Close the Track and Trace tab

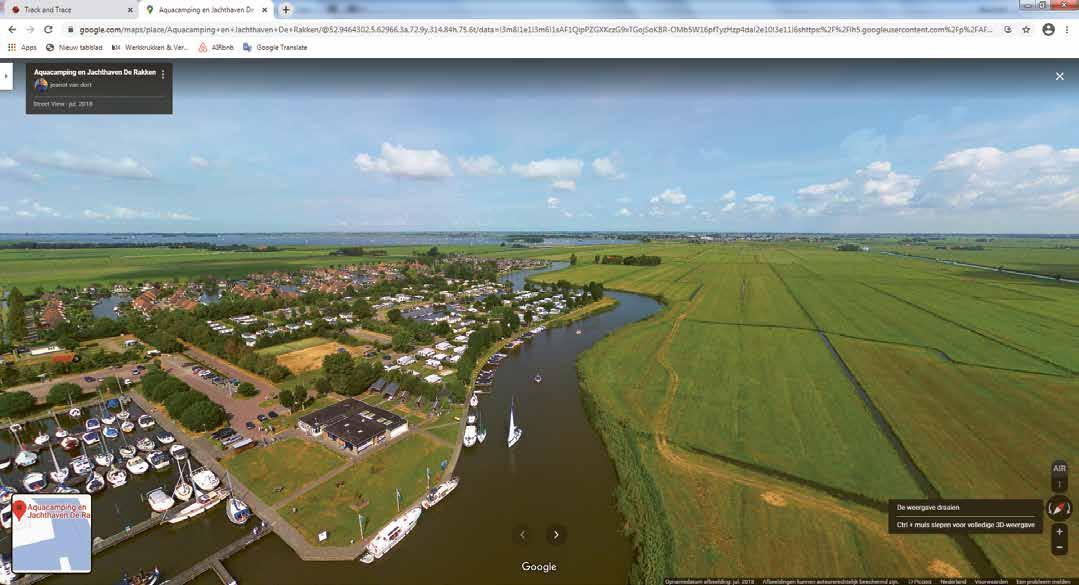point(130,10)
